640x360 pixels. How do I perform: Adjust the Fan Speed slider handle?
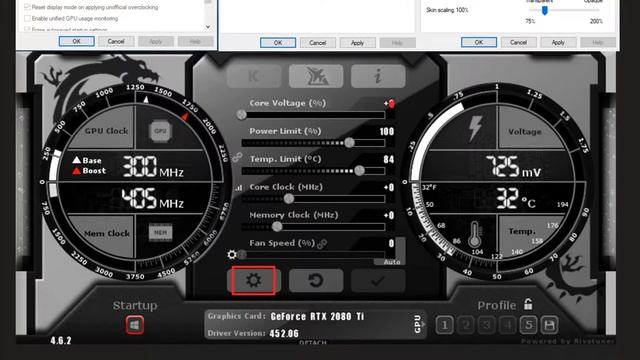pyautogui.click(x=242, y=255)
